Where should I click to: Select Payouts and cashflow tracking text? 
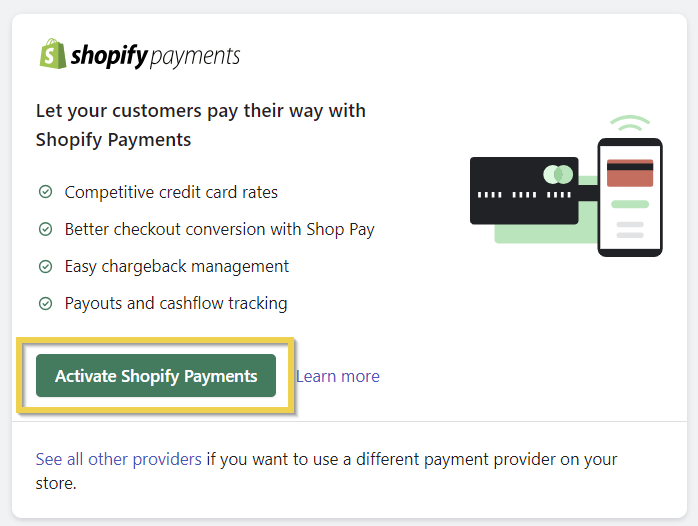point(175,303)
